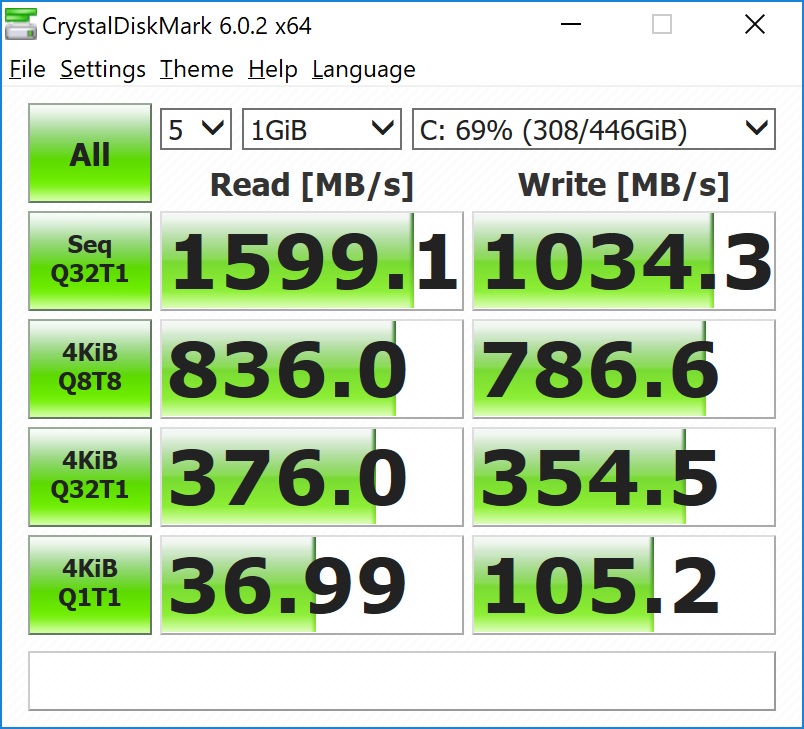Click the Write [MB/s] column header
This screenshot has height=729, width=804.
point(624,185)
